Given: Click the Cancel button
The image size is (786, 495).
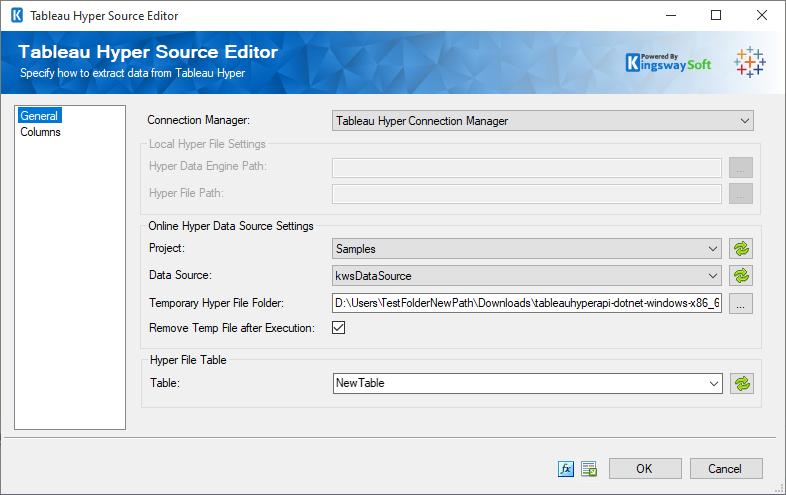Looking at the screenshot, I should click(726, 468).
